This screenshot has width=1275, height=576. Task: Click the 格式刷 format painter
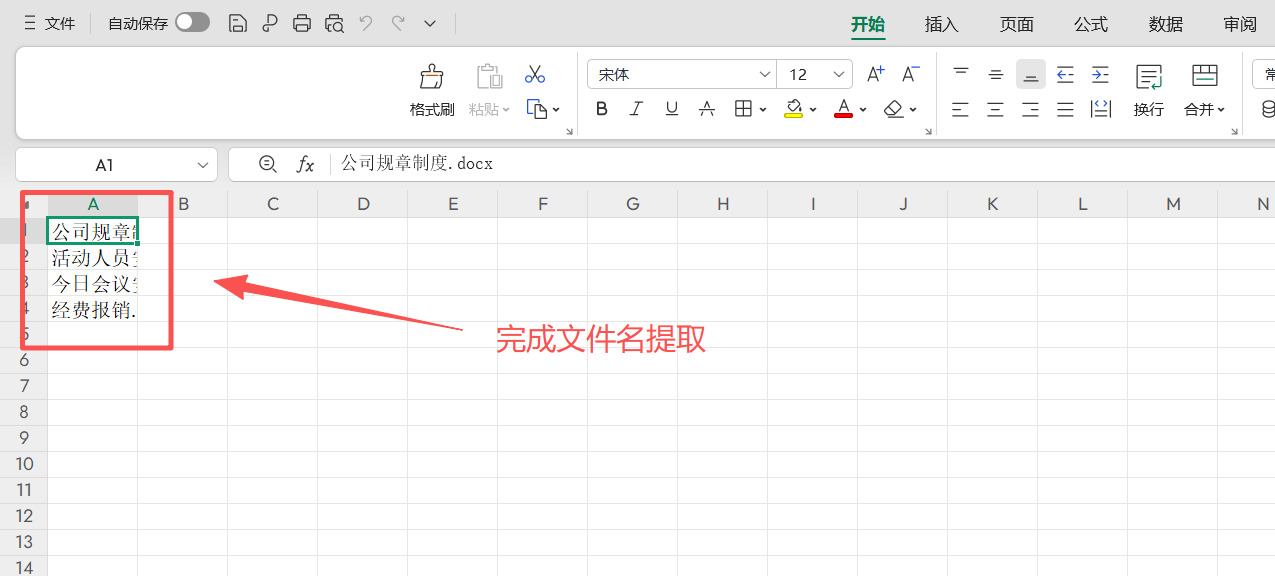(432, 90)
